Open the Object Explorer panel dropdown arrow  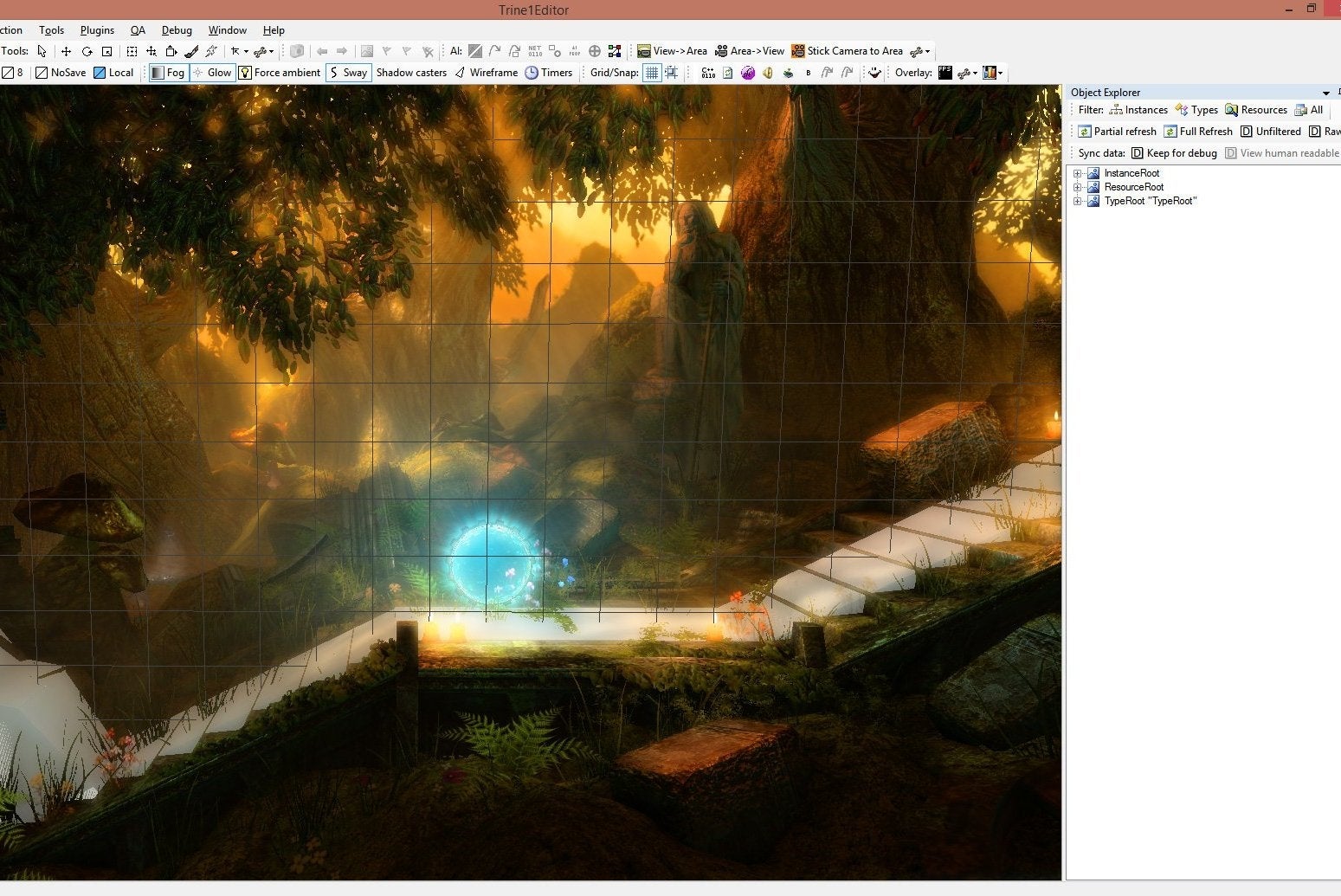pyautogui.click(x=1325, y=93)
